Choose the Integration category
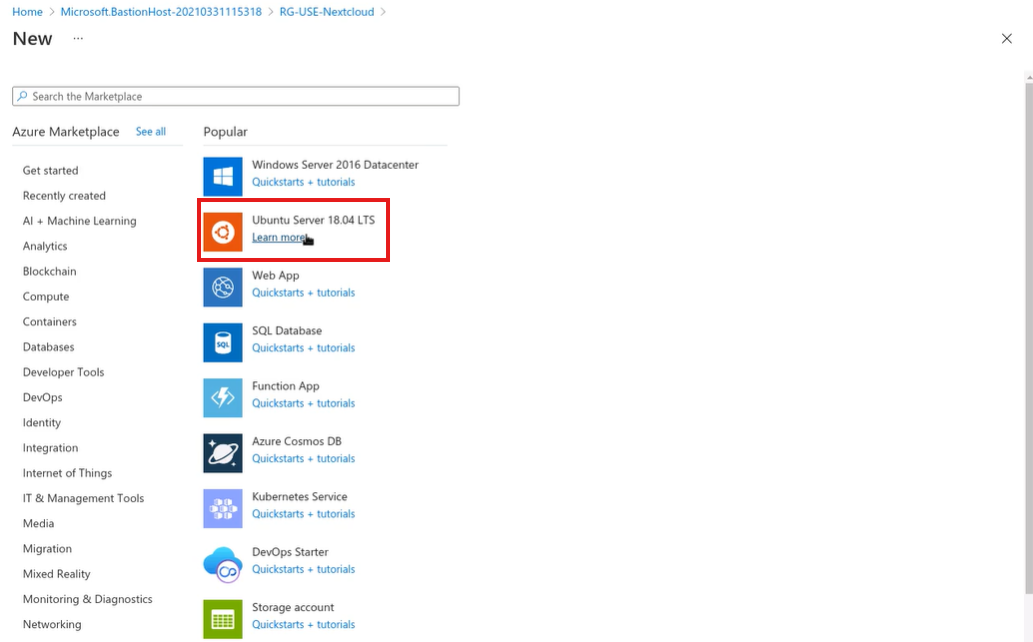The width and height of the screenshot is (1033, 642). (x=50, y=448)
